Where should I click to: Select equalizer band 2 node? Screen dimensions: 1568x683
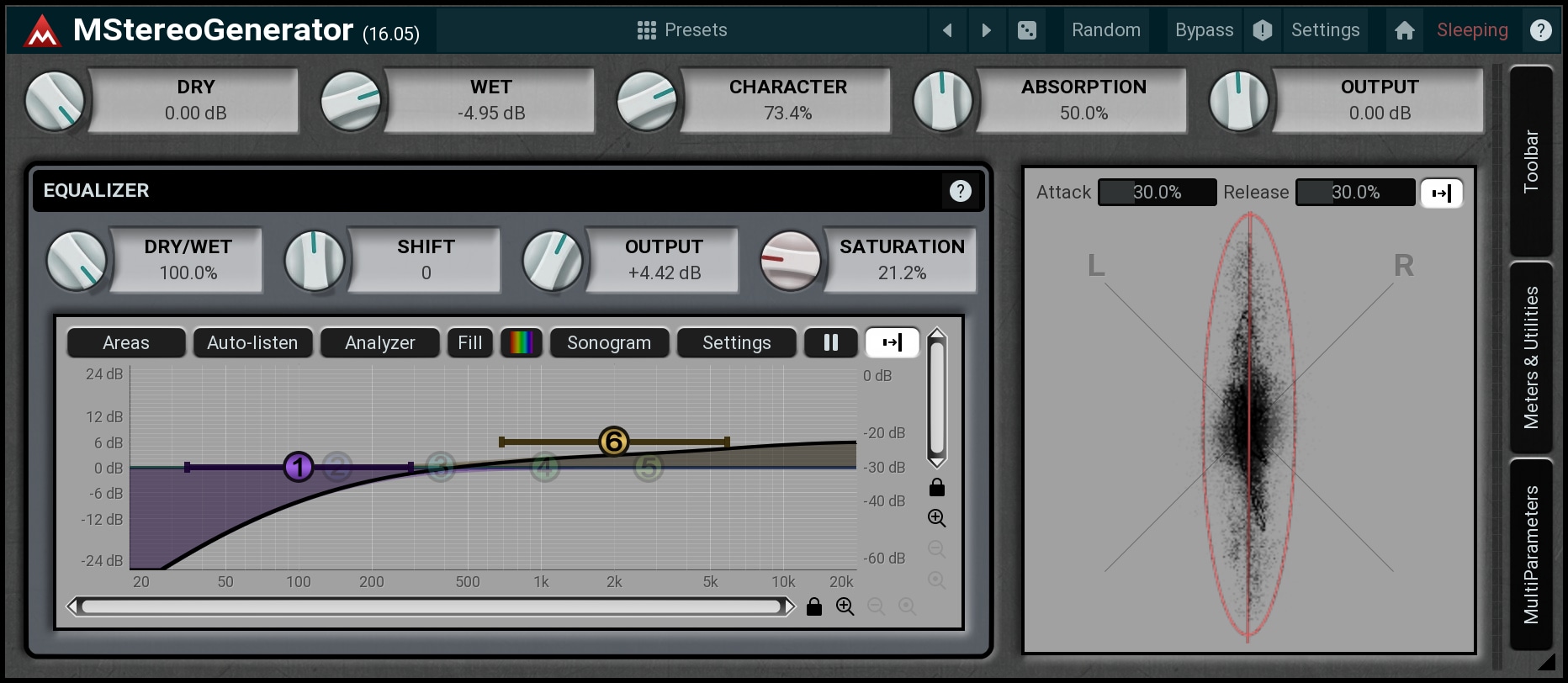coord(337,467)
